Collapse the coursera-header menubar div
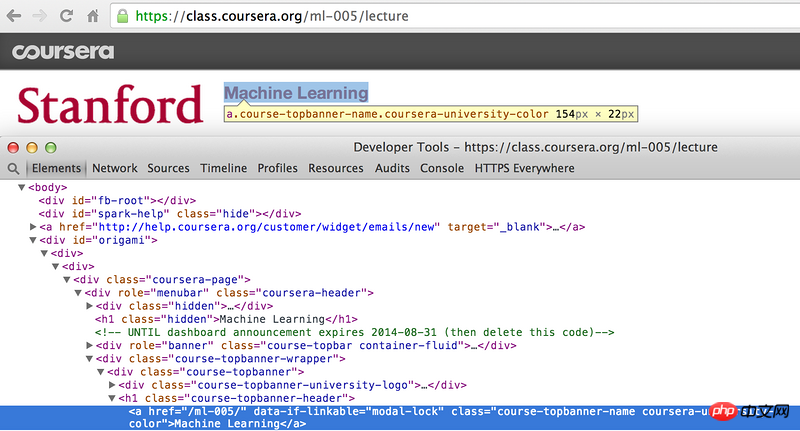Viewport: 800px width, 431px height. 78,293
